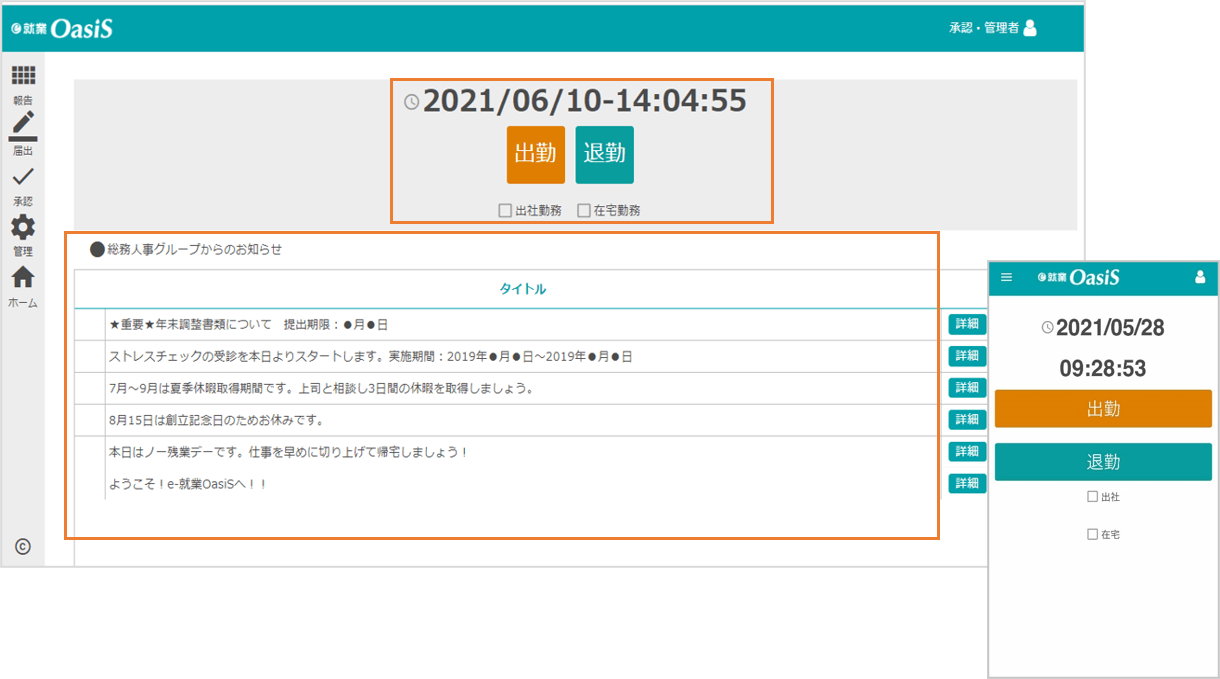The height and width of the screenshot is (679, 1220).
Task: Enable the 在宅勤務 checkbox
Action: pyautogui.click(x=584, y=211)
